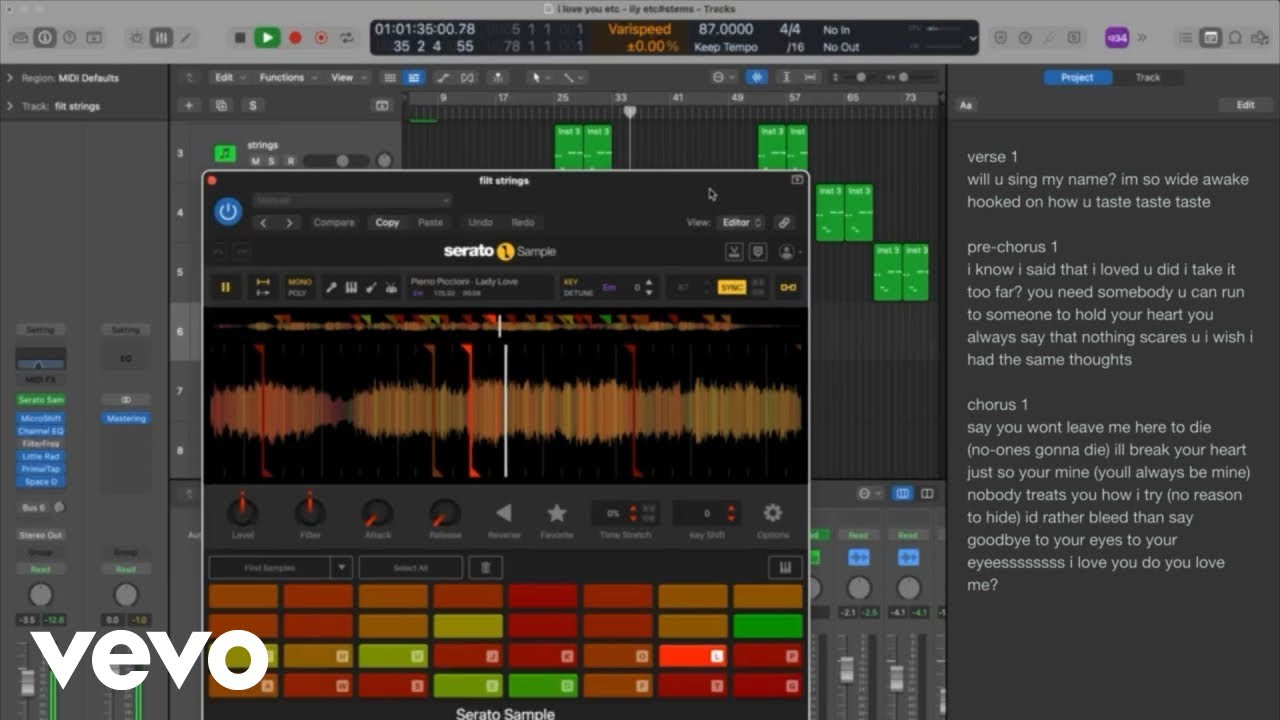Expand the Track: filt strings disclosure triangle
The height and width of the screenshot is (720, 1280).
(10, 106)
